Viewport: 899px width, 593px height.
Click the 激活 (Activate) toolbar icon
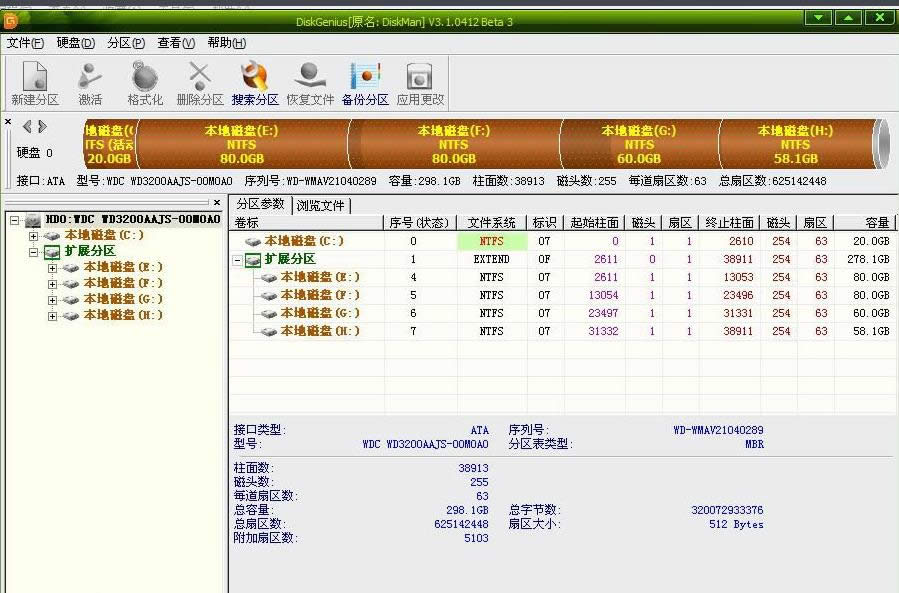tap(88, 80)
